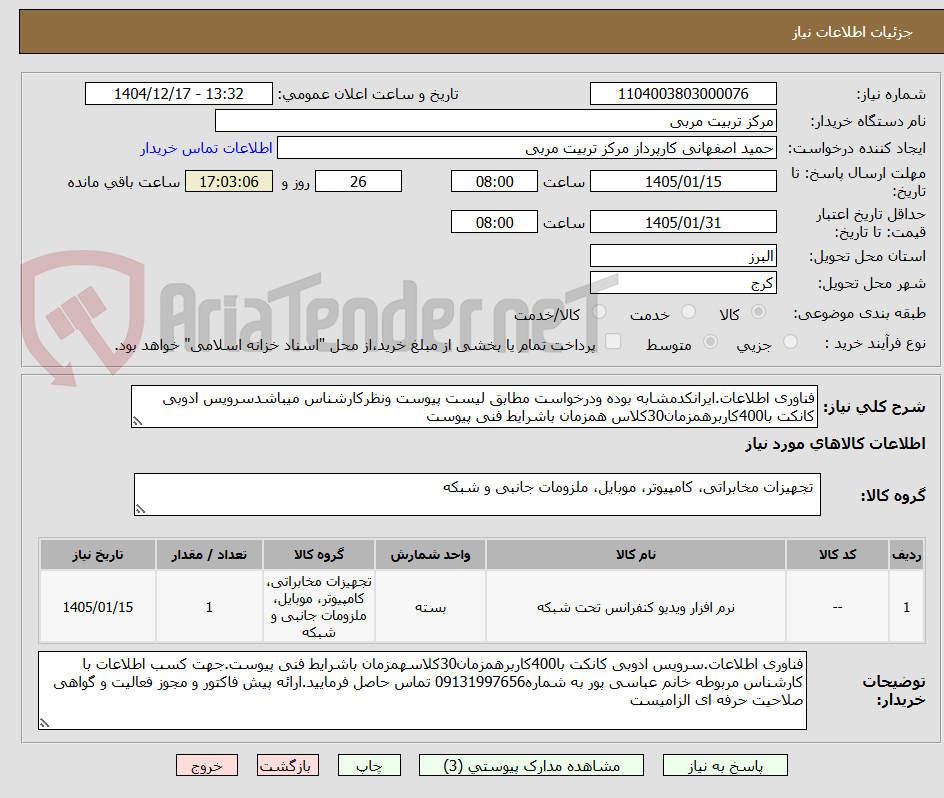Click the 'ردیف' column header
Viewport: 944px width, 798px height.
[907, 555]
